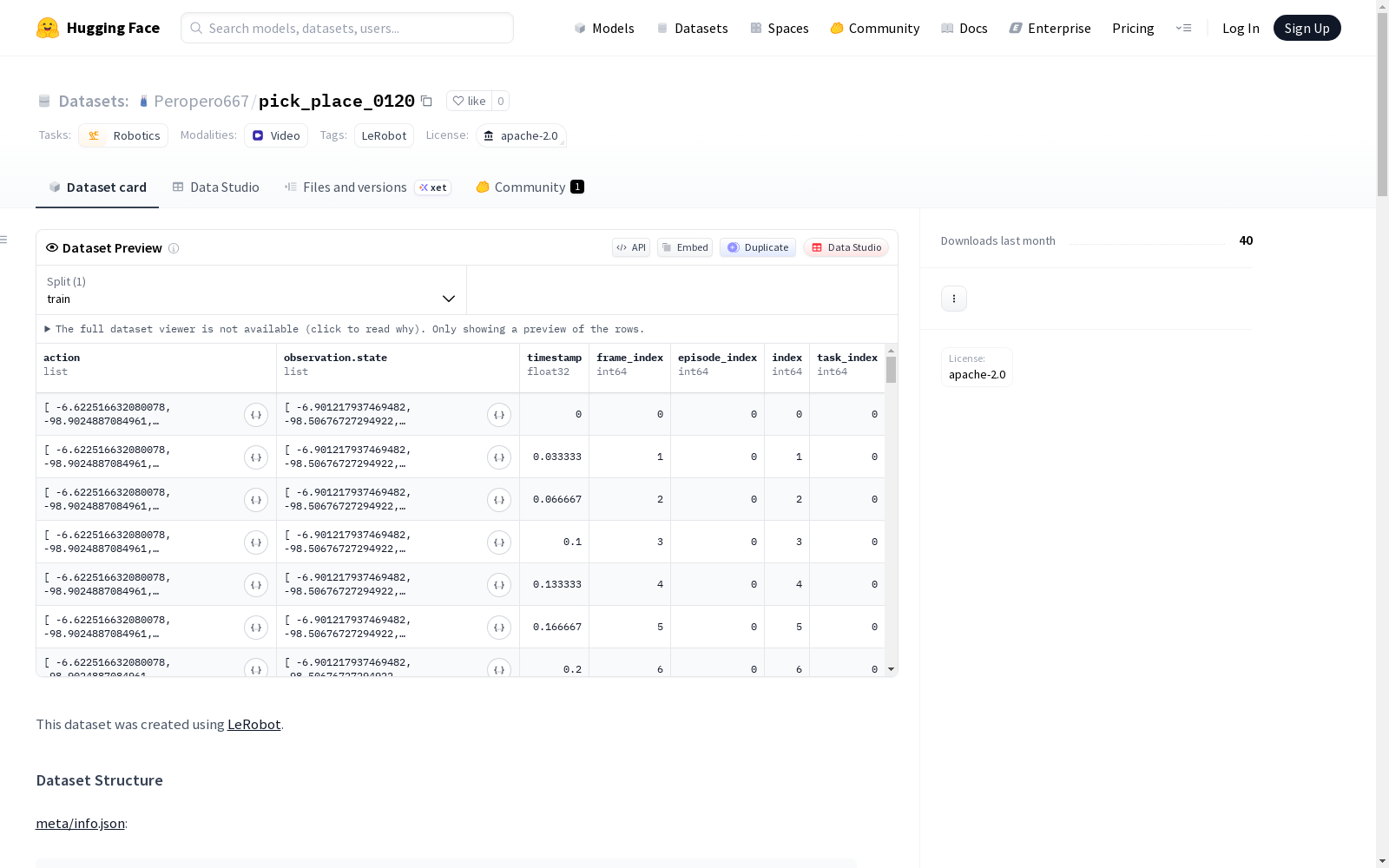Click the table scrollbar down arrow
The width and height of the screenshot is (1389, 868).
point(891,669)
